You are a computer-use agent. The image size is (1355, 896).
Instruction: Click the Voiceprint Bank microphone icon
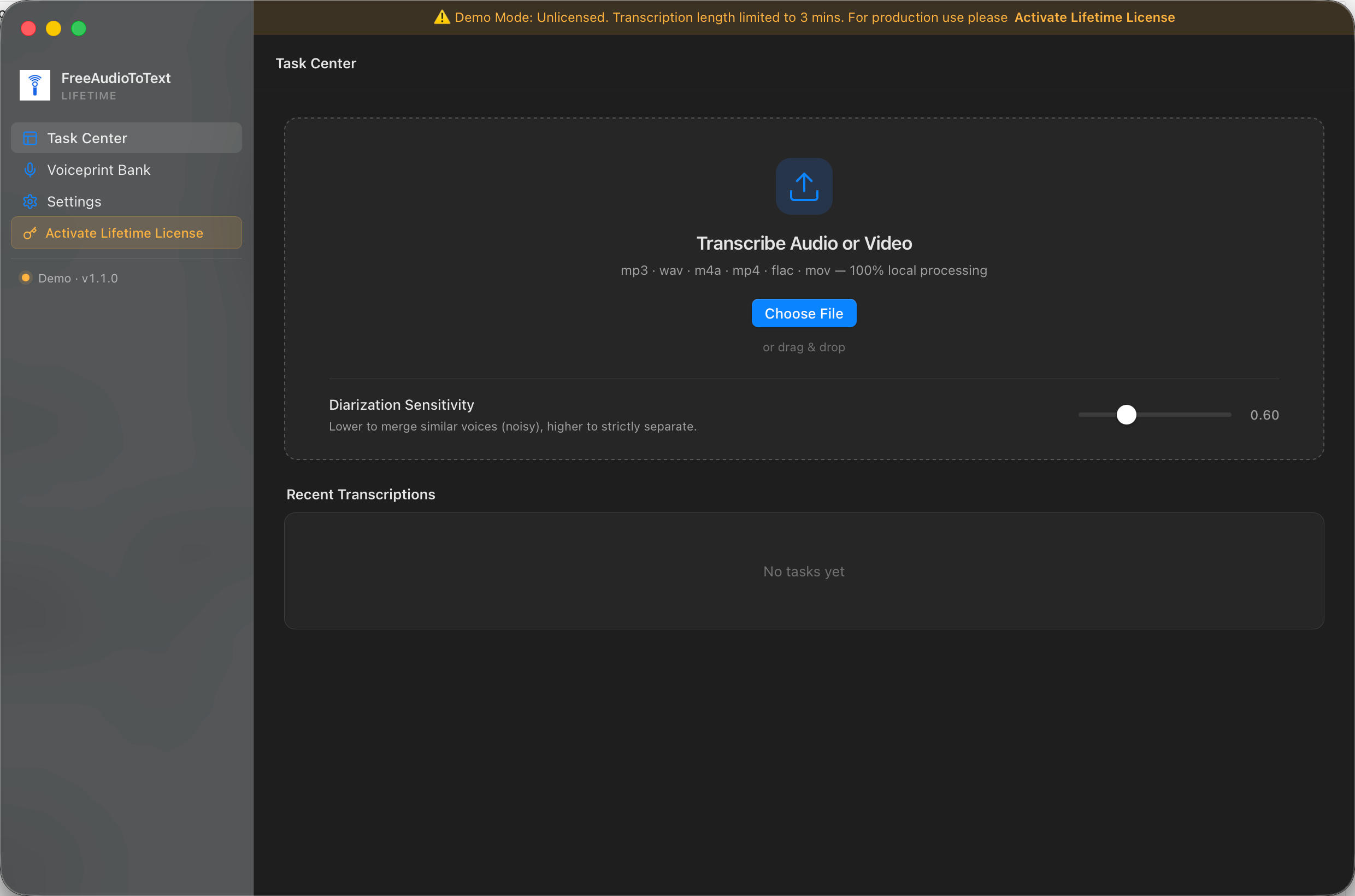pyautogui.click(x=30, y=170)
